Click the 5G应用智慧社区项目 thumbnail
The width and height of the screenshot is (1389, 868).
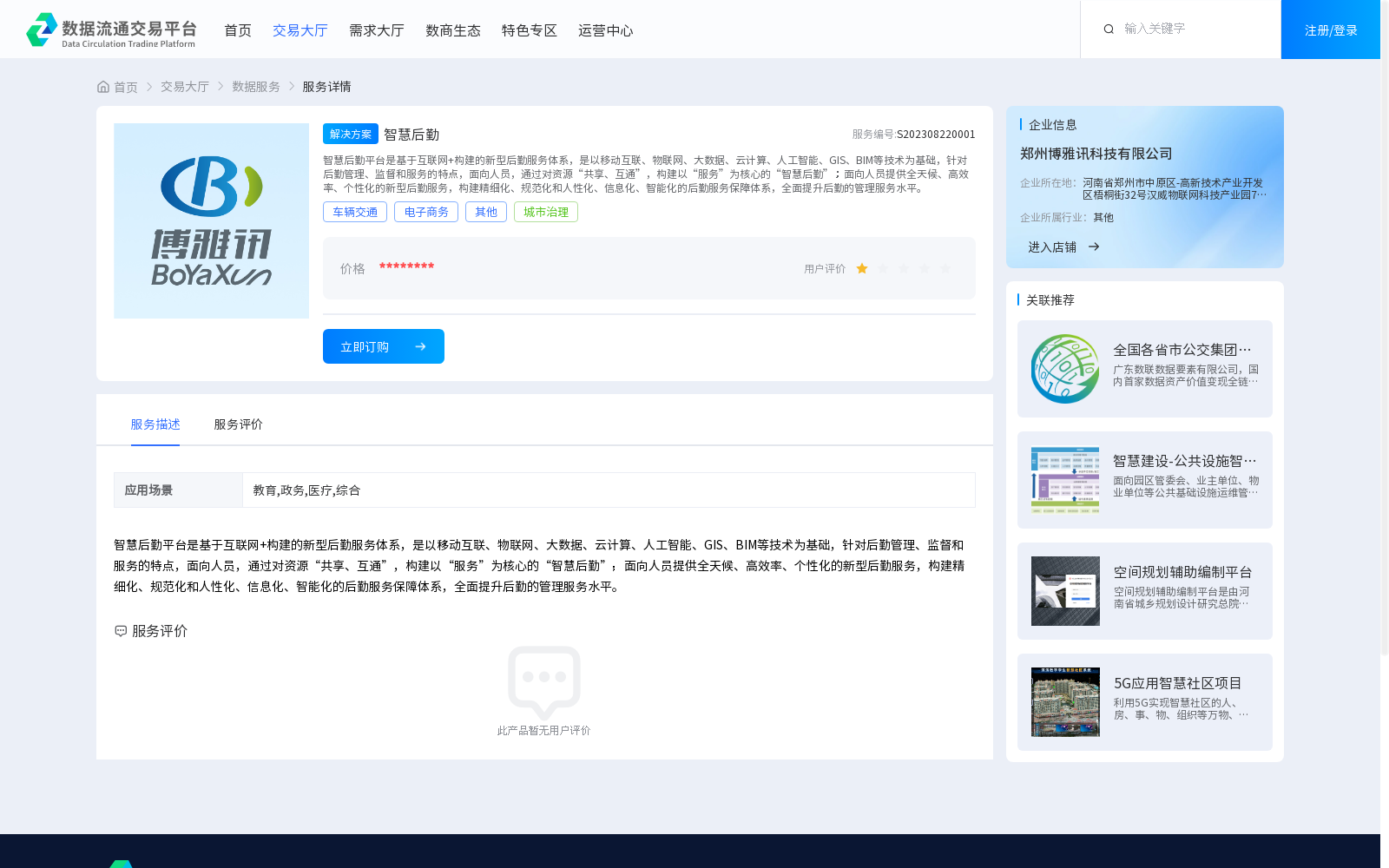point(1064,702)
